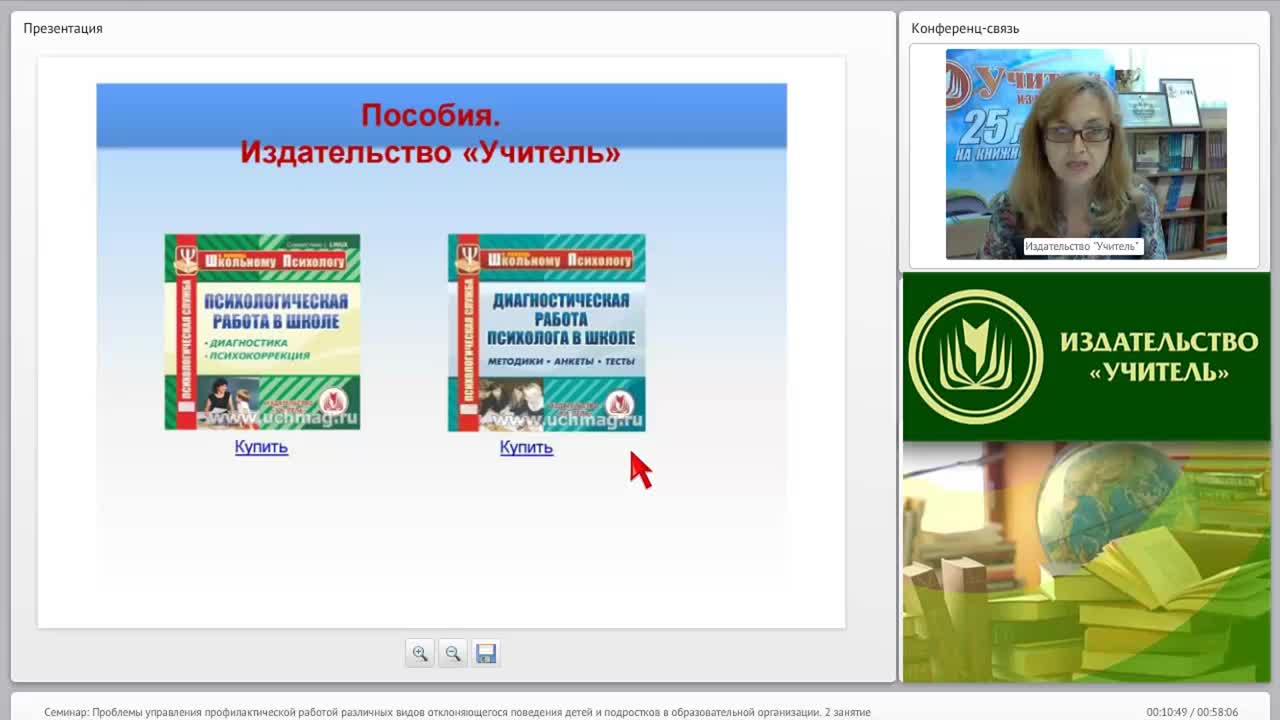Follow the Купить link under the left book
Screen dimensions: 1280x720
pyautogui.click(x=261, y=447)
